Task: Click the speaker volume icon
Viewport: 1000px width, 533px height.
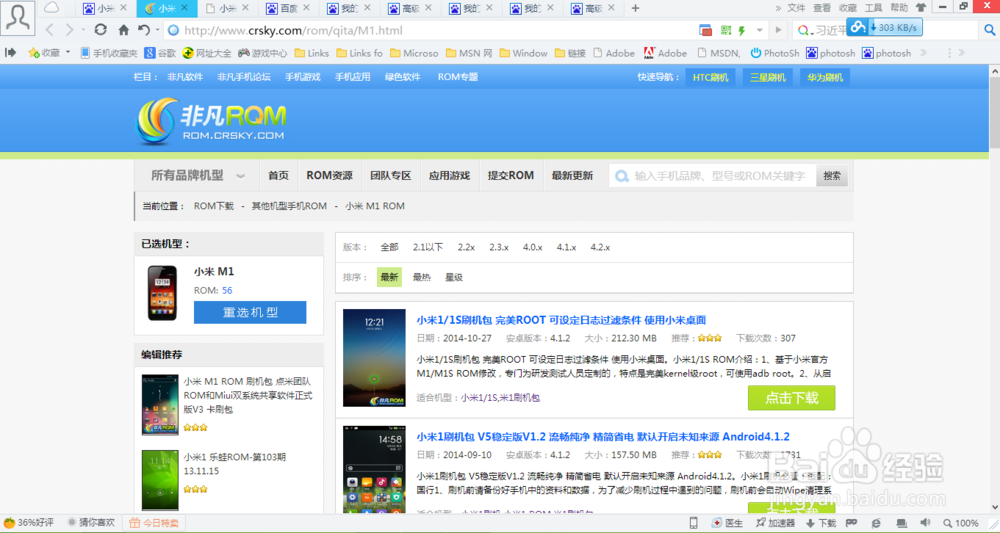Action: click(x=925, y=523)
